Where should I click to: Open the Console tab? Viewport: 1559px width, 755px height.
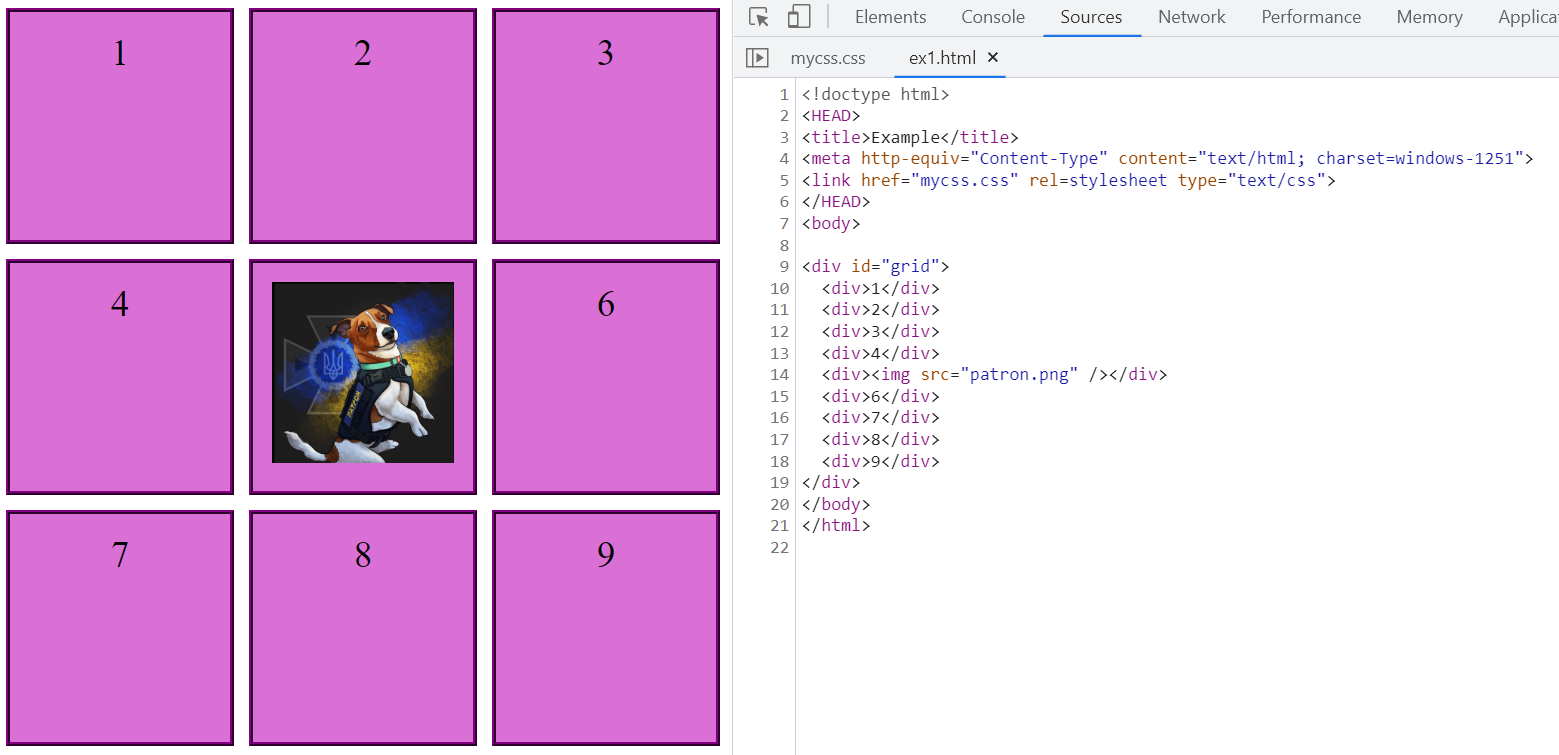coord(992,17)
